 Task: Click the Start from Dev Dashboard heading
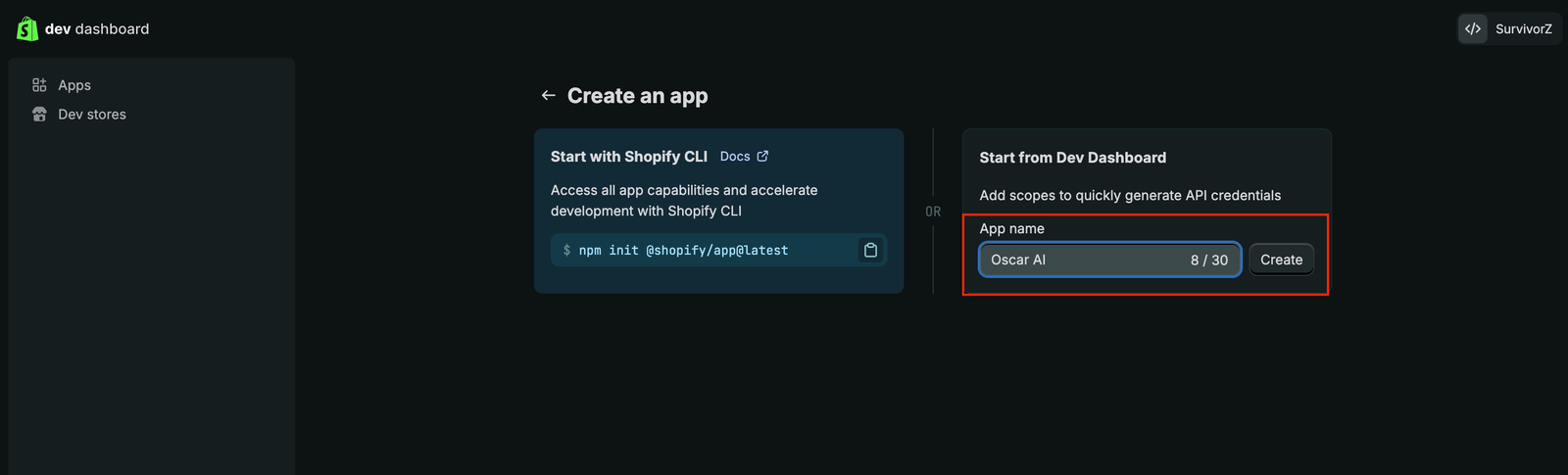[x=1072, y=158]
